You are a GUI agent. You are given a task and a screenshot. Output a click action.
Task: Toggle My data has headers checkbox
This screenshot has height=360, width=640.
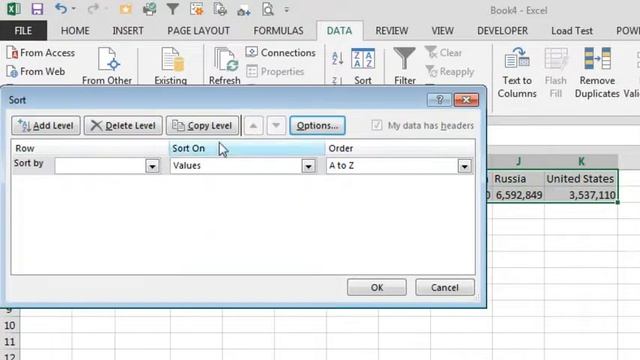[x=377, y=125]
